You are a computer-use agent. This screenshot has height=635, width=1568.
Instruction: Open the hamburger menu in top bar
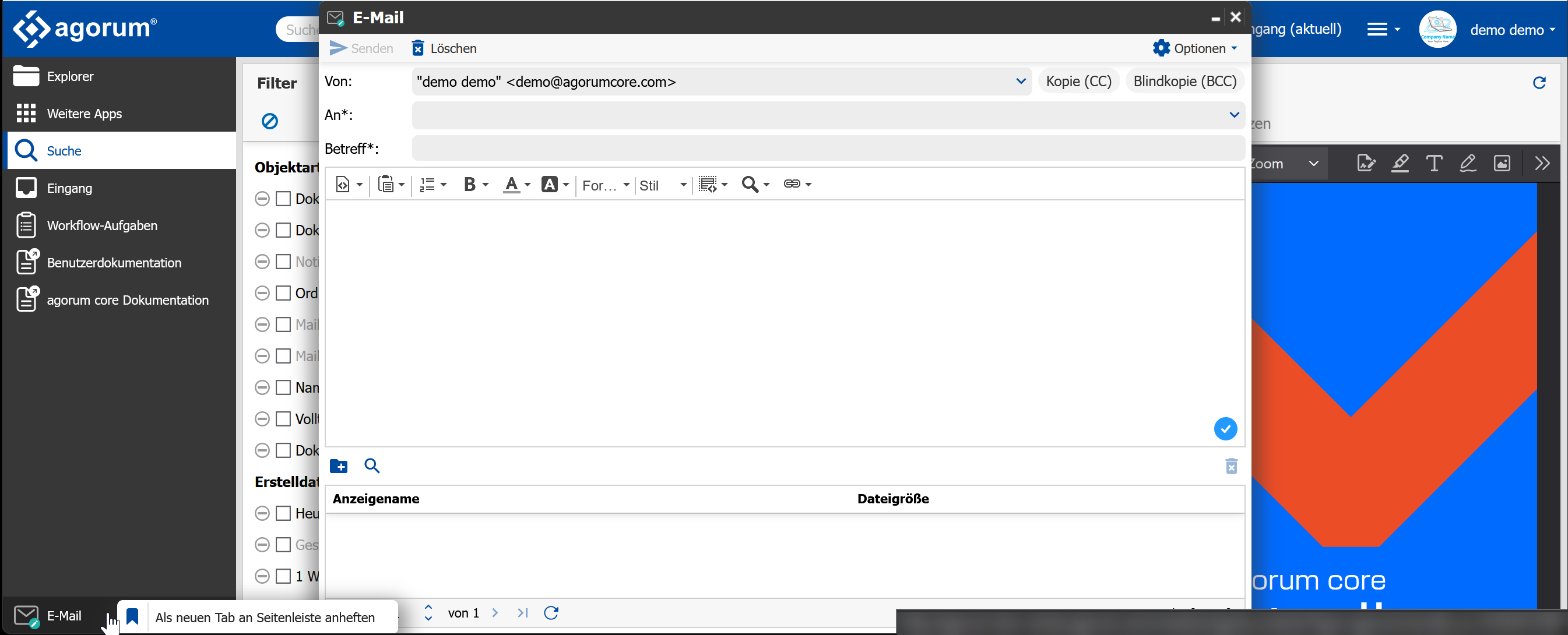(x=1383, y=29)
